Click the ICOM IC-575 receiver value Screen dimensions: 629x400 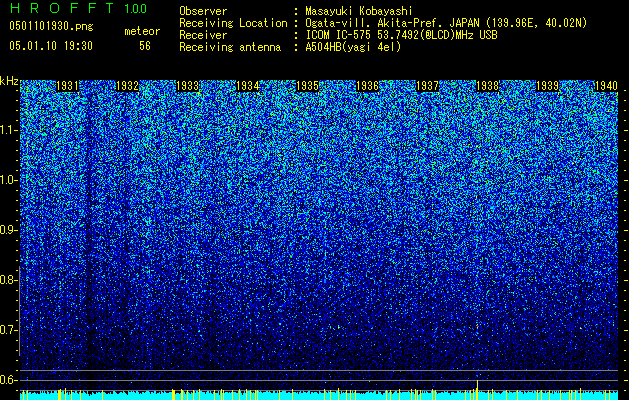[401, 35]
